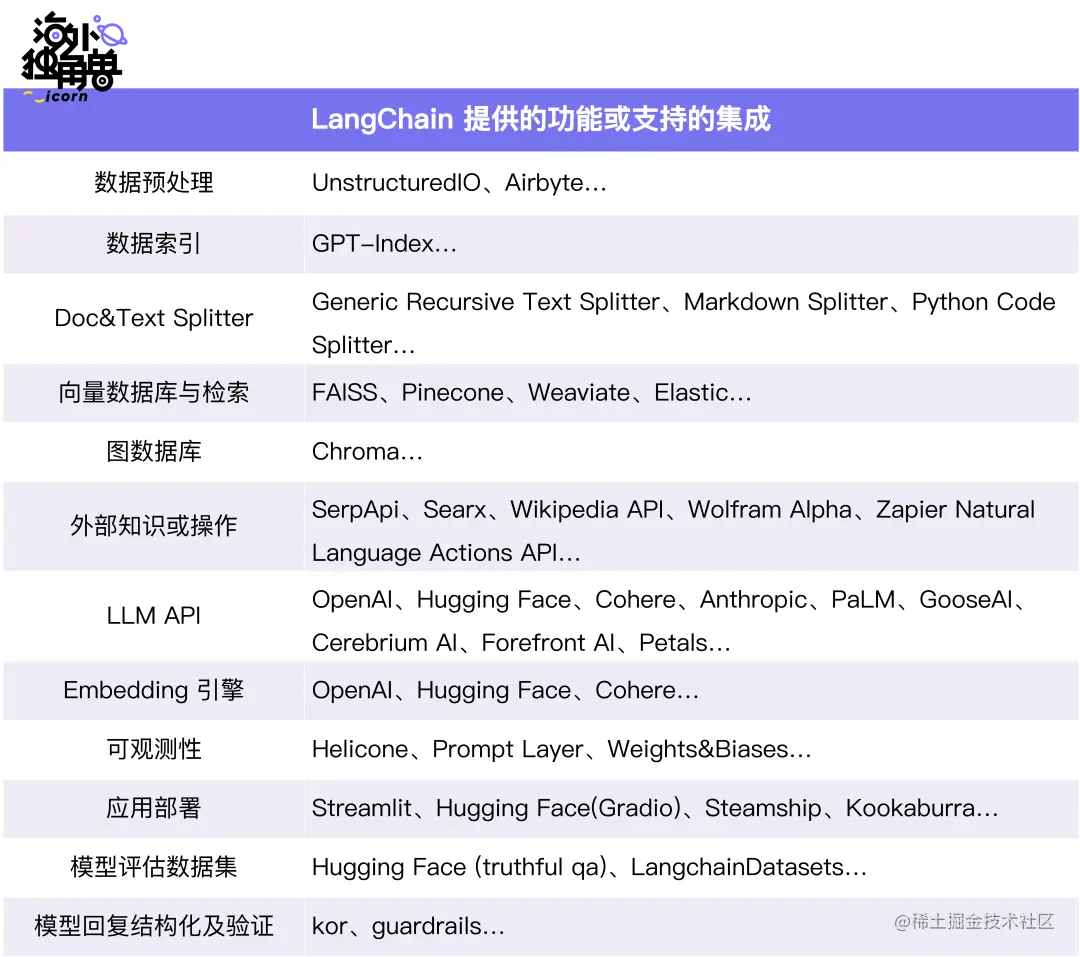Click the '模型回复结构化及验证' row label
This screenshot has width=1080, height=957.
[154, 926]
